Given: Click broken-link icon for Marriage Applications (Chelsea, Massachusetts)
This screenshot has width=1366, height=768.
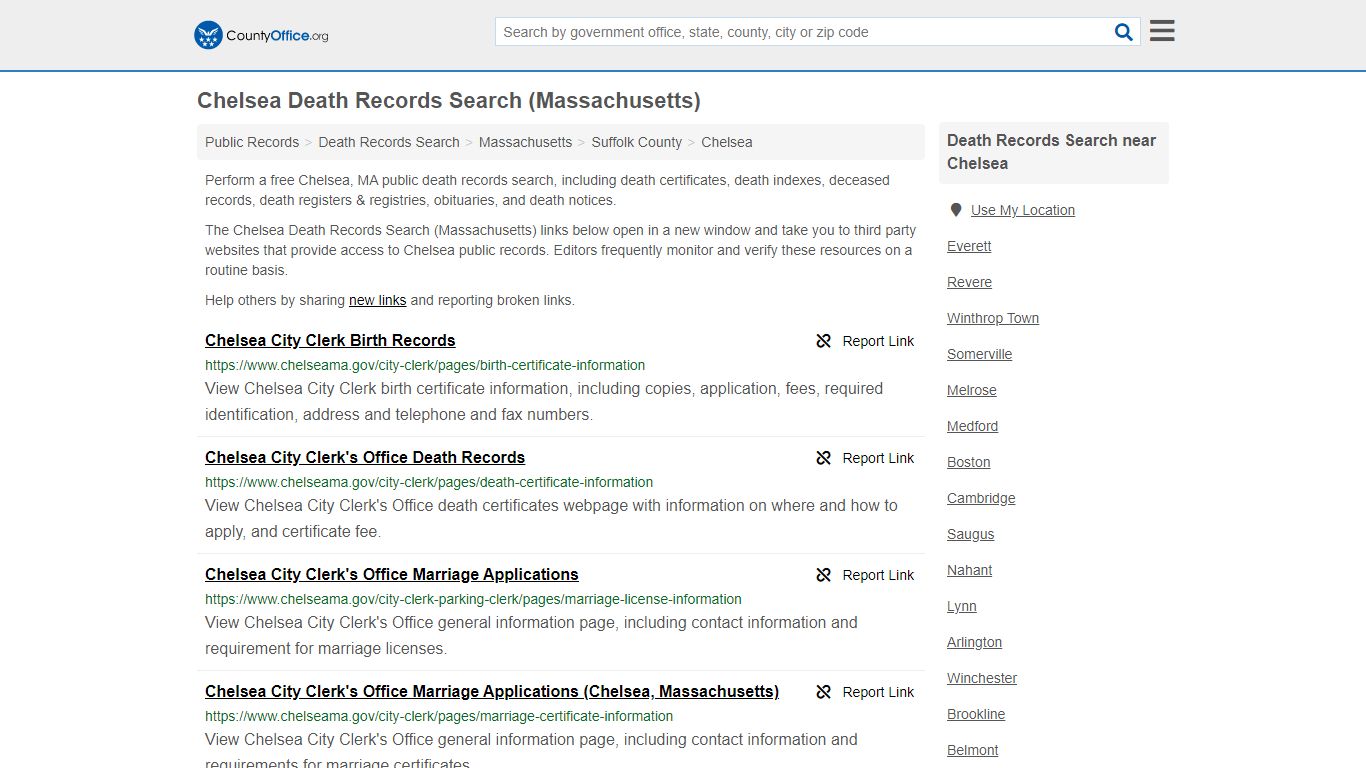Looking at the screenshot, I should tap(824, 692).
